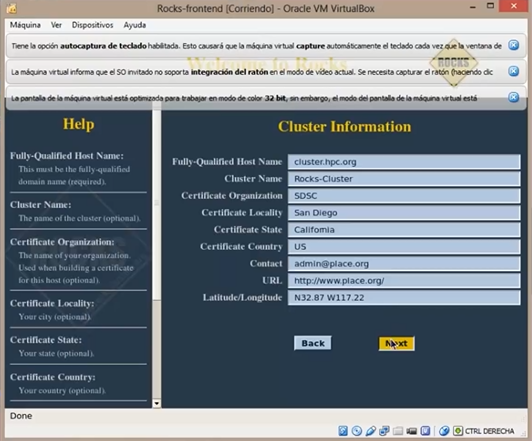Click 'Certificate State:' help heading
Image resolution: width=532 pixels, height=441 pixels.
coord(46,340)
